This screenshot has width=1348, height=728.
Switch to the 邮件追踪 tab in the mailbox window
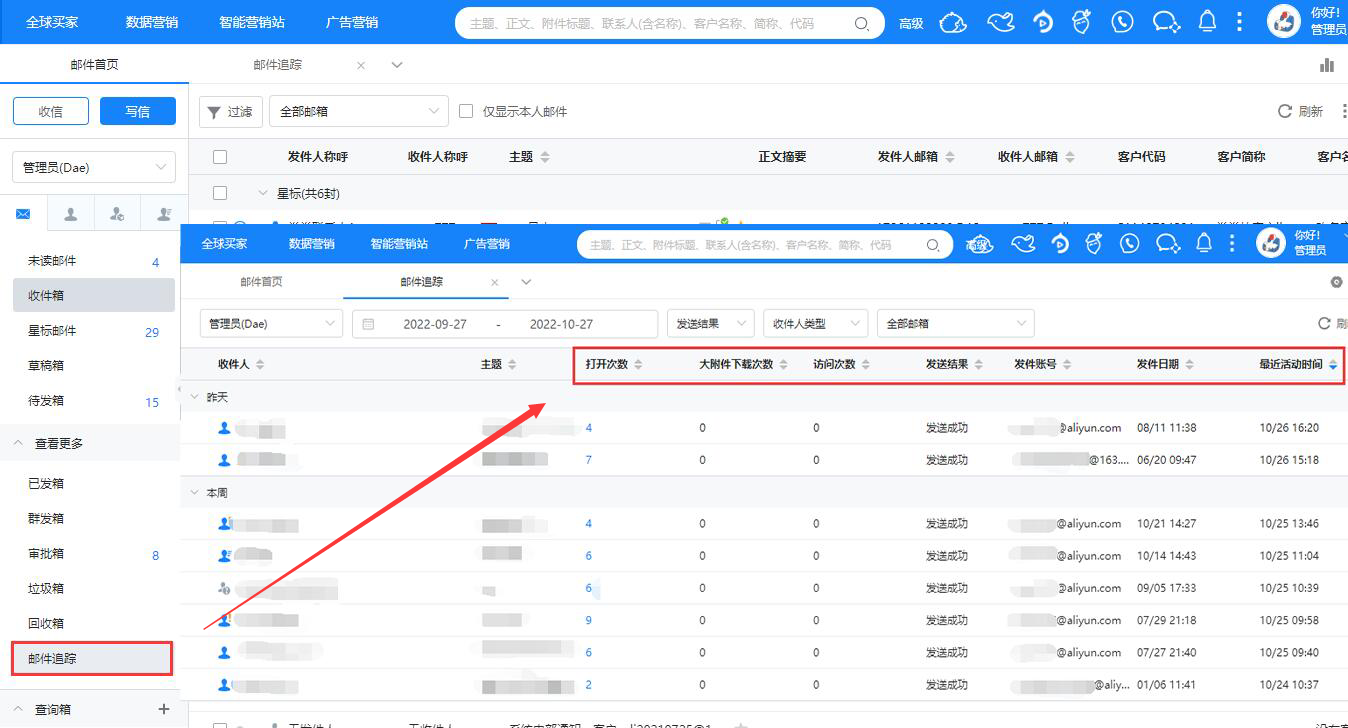278,65
